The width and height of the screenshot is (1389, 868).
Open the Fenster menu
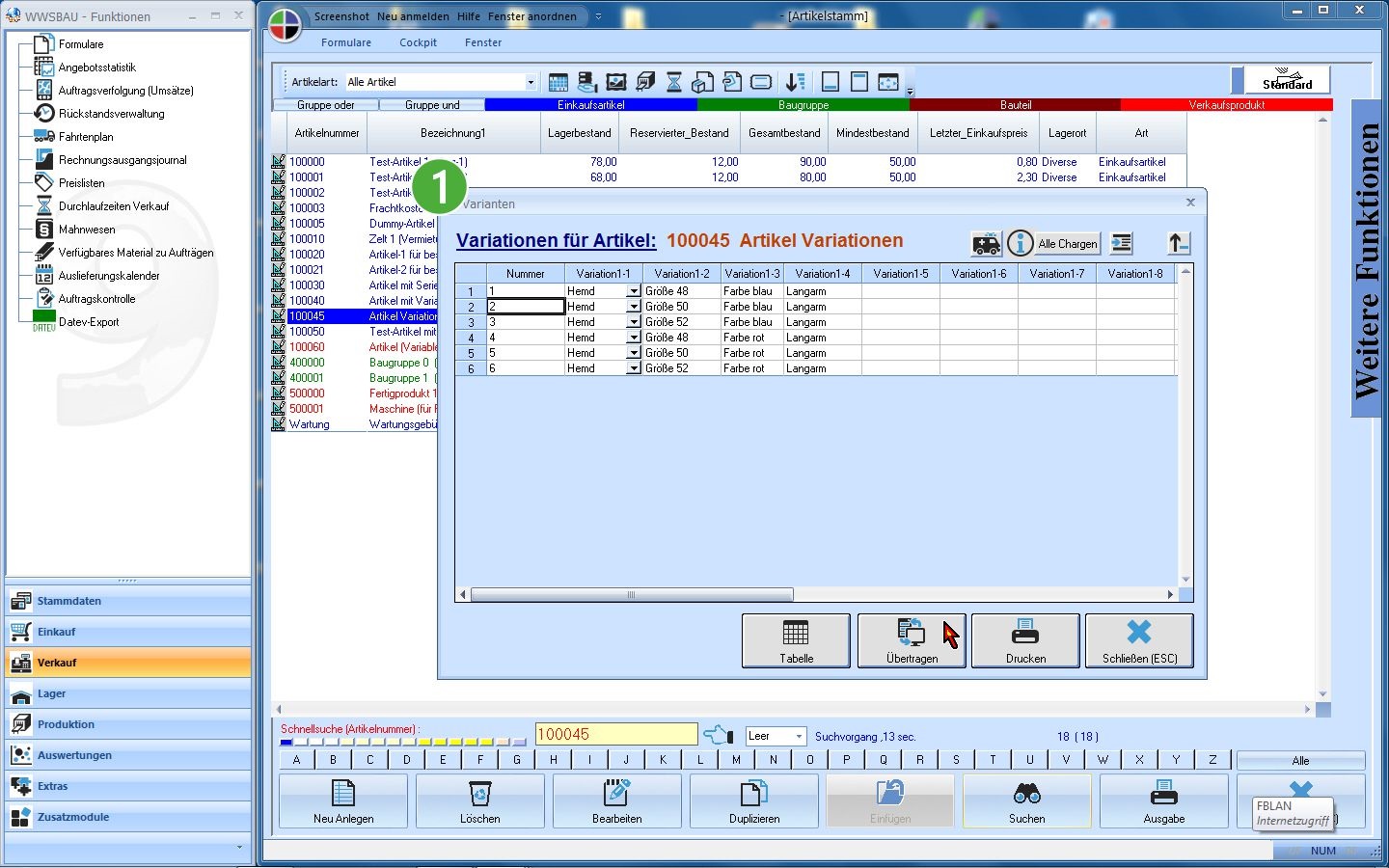tap(483, 42)
